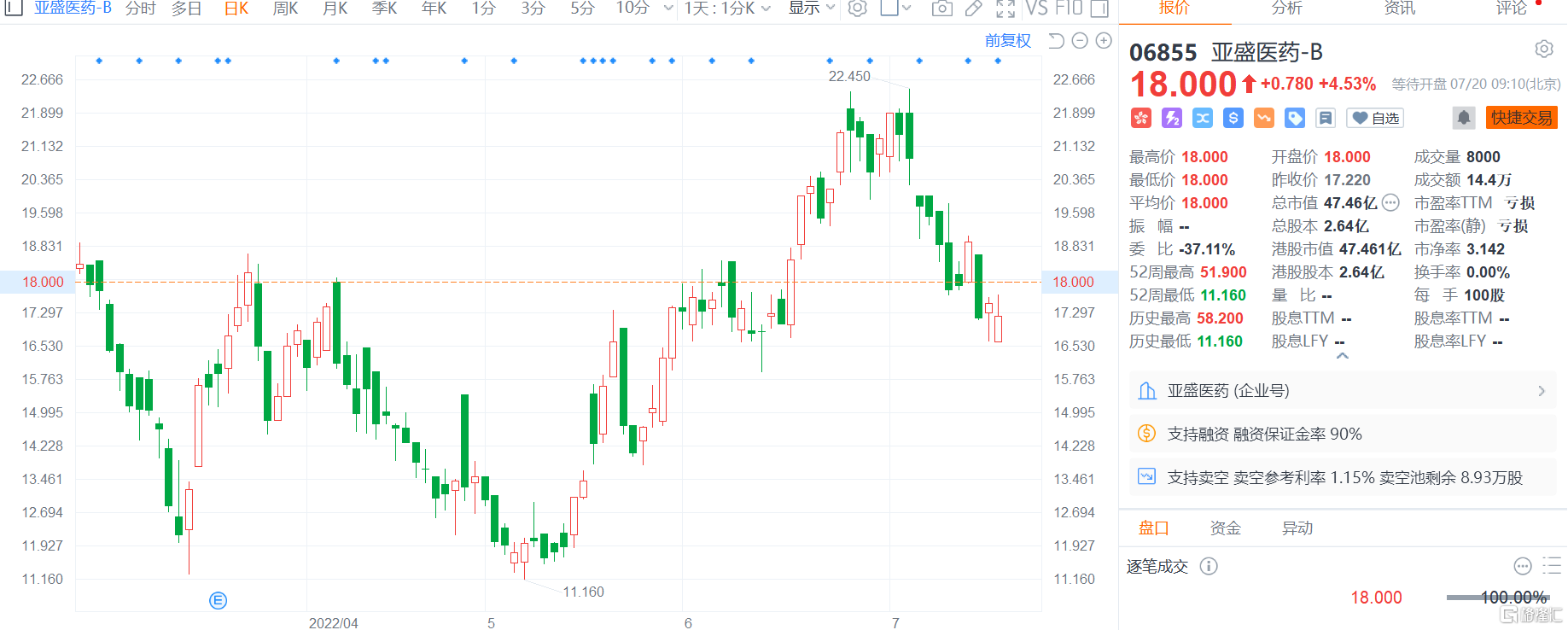Zoom out chart with minus icon
1568x630 pixels.
click(1080, 40)
